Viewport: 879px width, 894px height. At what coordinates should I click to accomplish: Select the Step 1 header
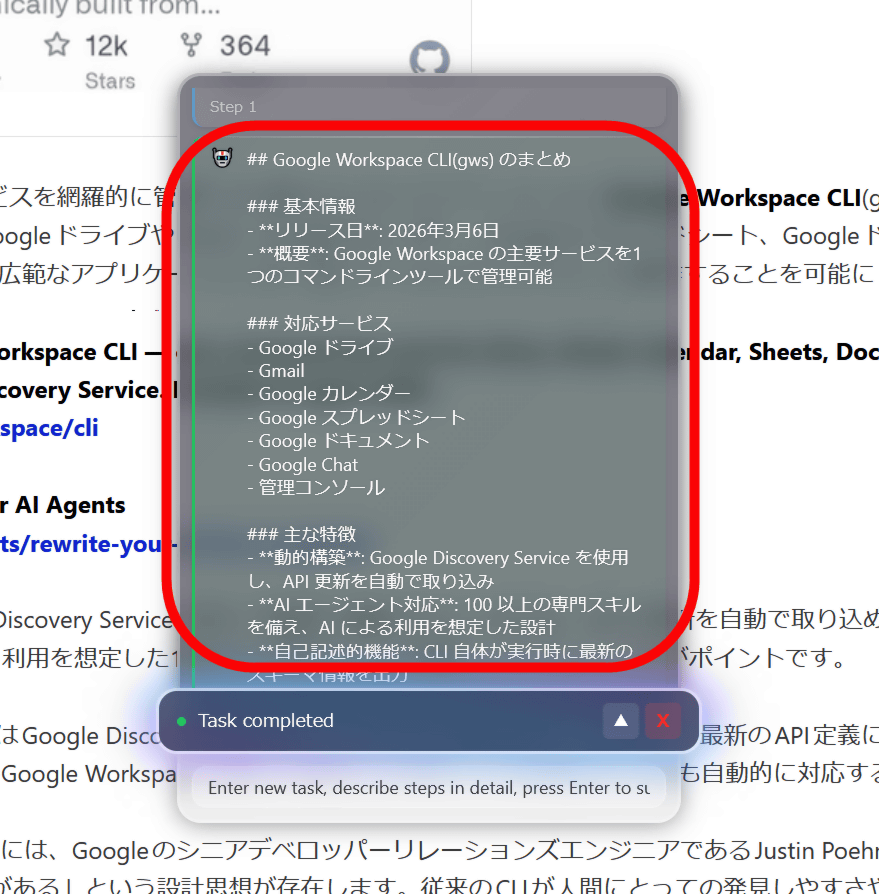click(429, 107)
